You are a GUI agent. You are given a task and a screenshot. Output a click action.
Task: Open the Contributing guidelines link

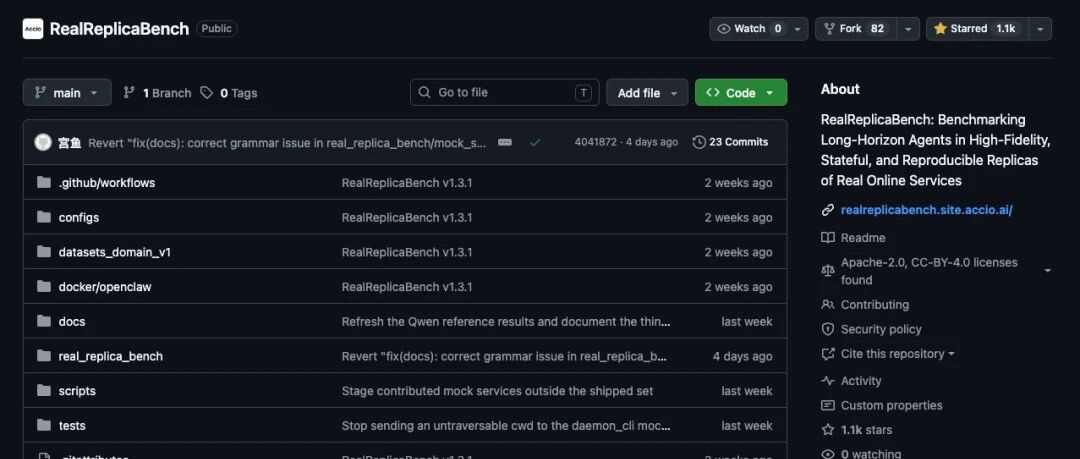tap(875, 305)
